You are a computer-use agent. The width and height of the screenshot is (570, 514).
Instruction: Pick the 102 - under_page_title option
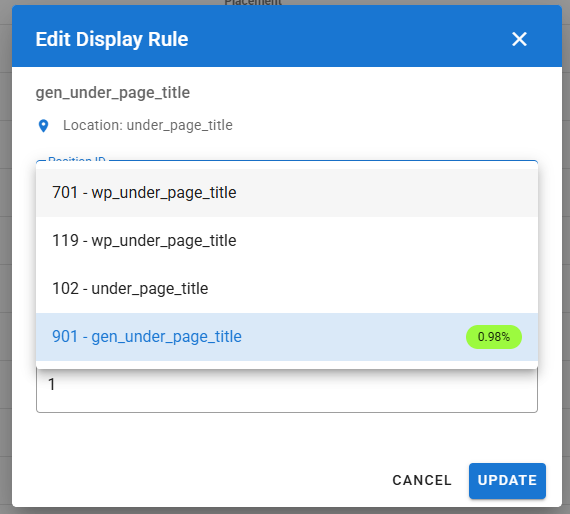(x=287, y=289)
